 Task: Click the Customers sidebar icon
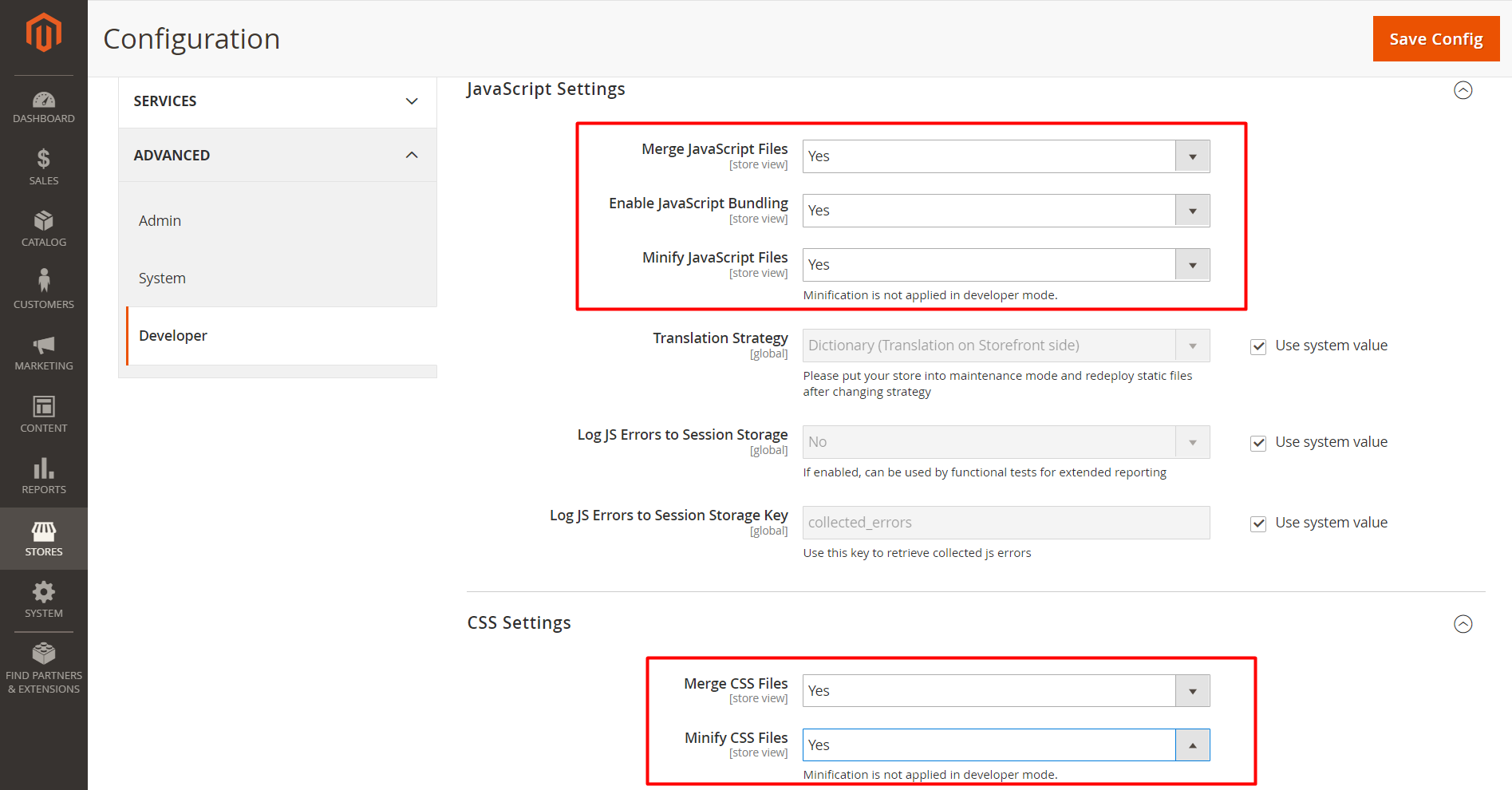tap(44, 288)
